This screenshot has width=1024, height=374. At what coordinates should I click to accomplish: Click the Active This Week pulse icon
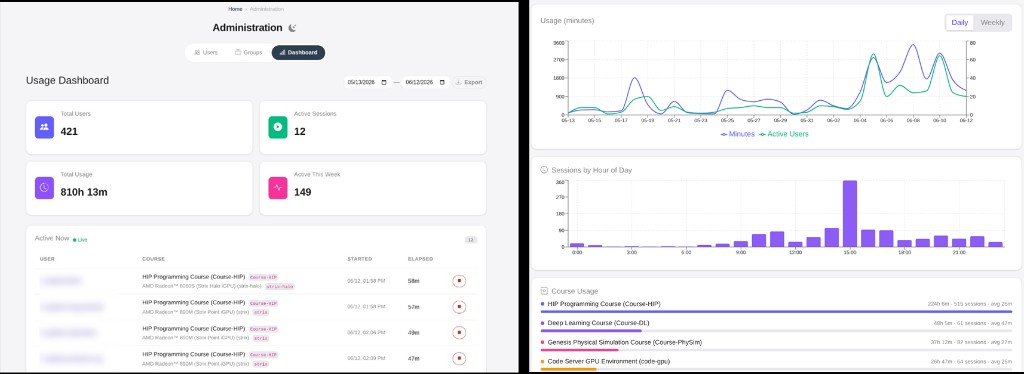[x=278, y=187]
